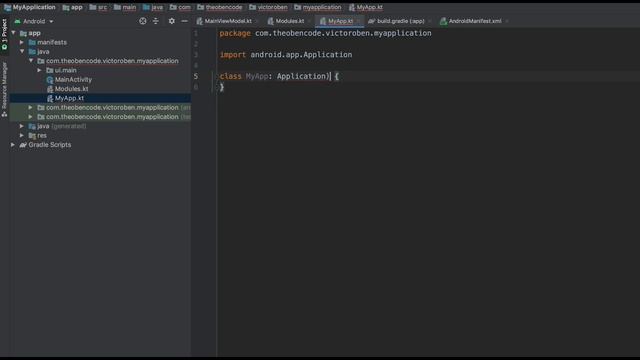
Task: Close the AndroidManifest.xml tab
Action: [507, 21]
